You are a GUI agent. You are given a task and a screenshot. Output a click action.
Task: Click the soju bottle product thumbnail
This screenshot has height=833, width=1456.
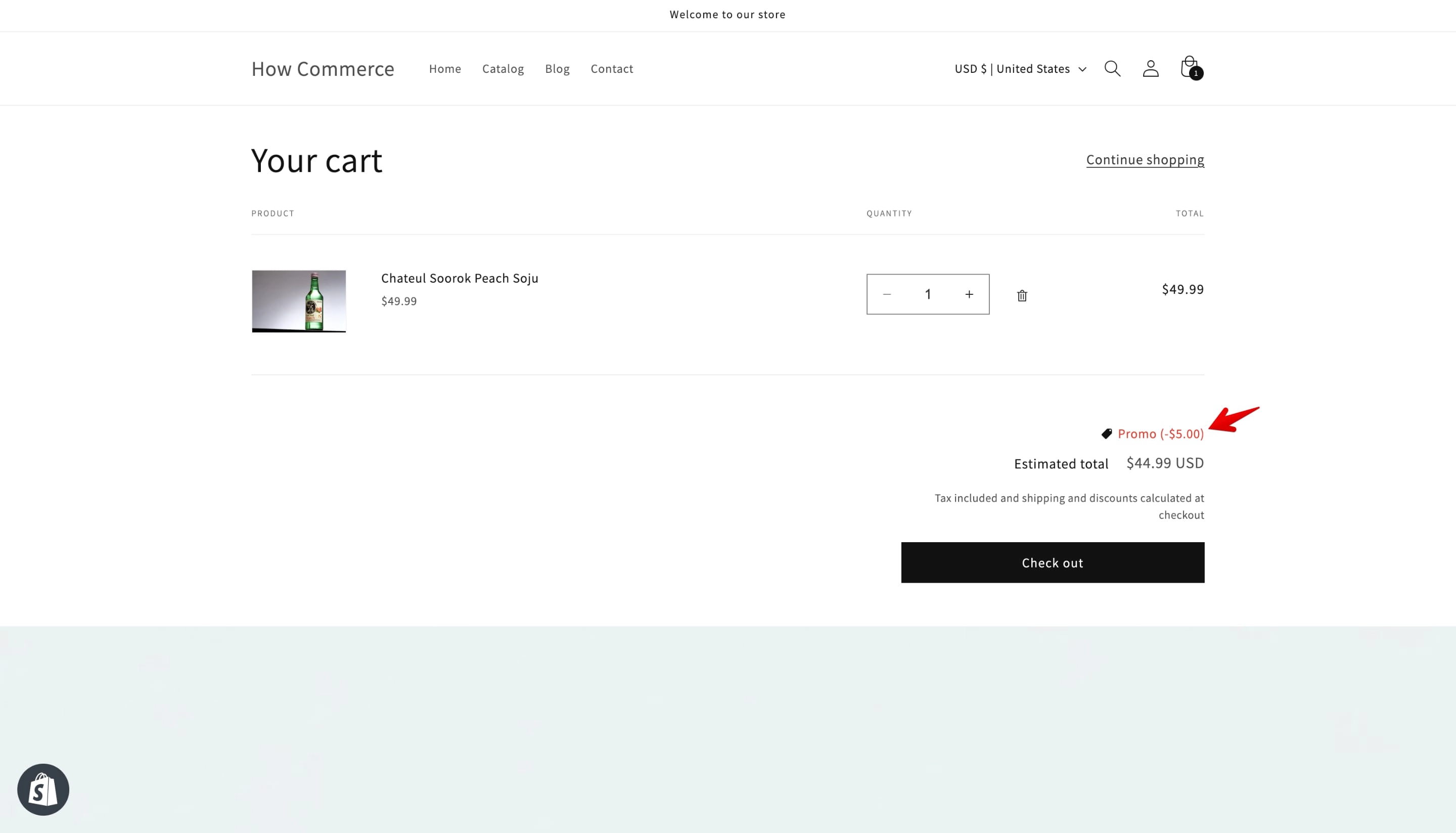tap(298, 301)
